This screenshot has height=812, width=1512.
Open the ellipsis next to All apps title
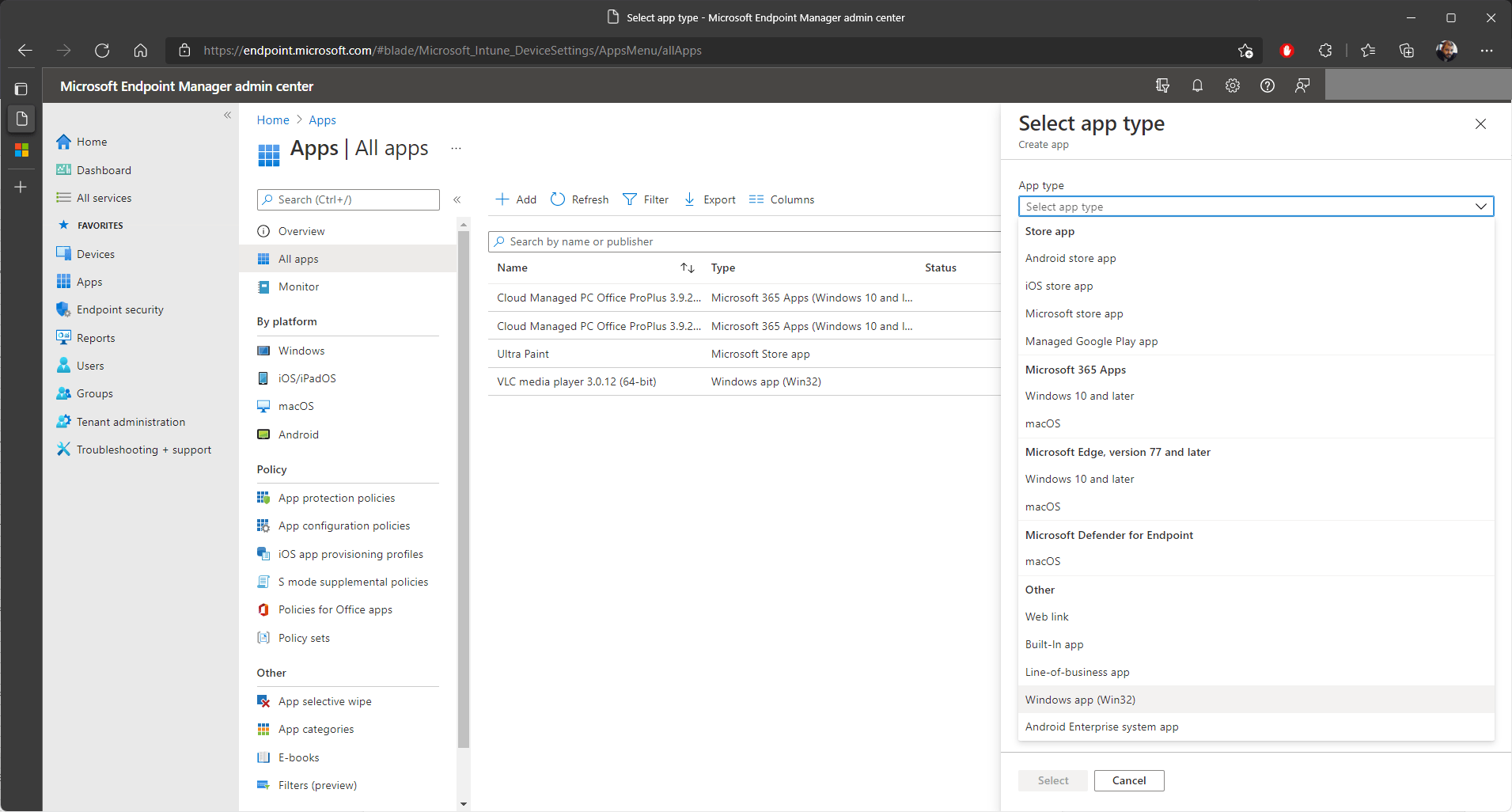pos(456,148)
